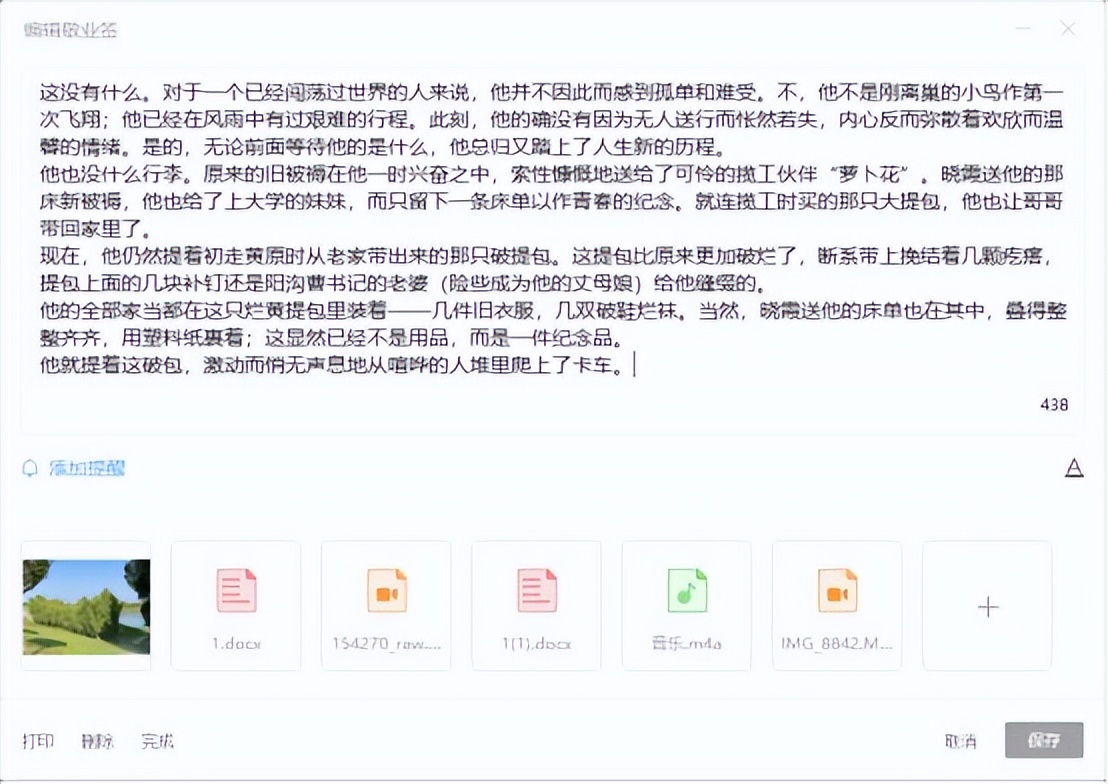1108x784 pixels.
Task: Cancel editing with 取消
Action: pos(958,741)
